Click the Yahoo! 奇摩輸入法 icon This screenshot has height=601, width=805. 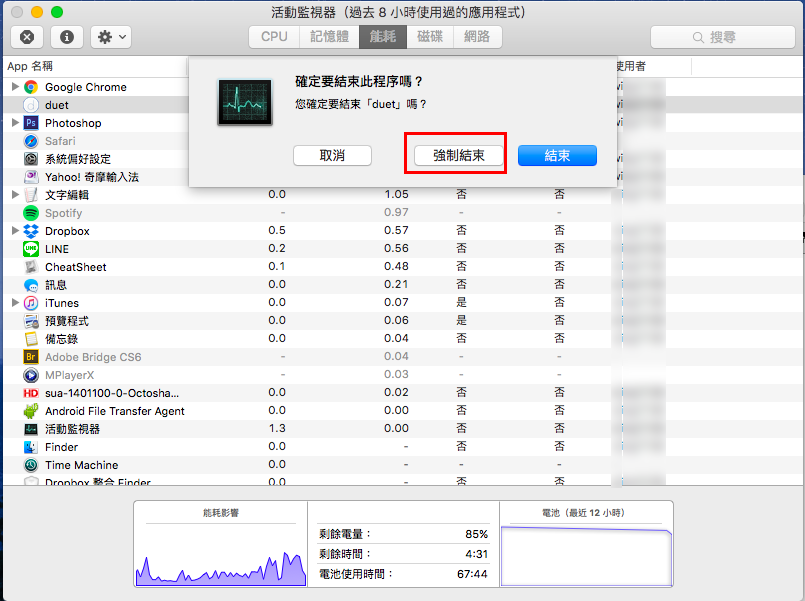click(31, 177)
